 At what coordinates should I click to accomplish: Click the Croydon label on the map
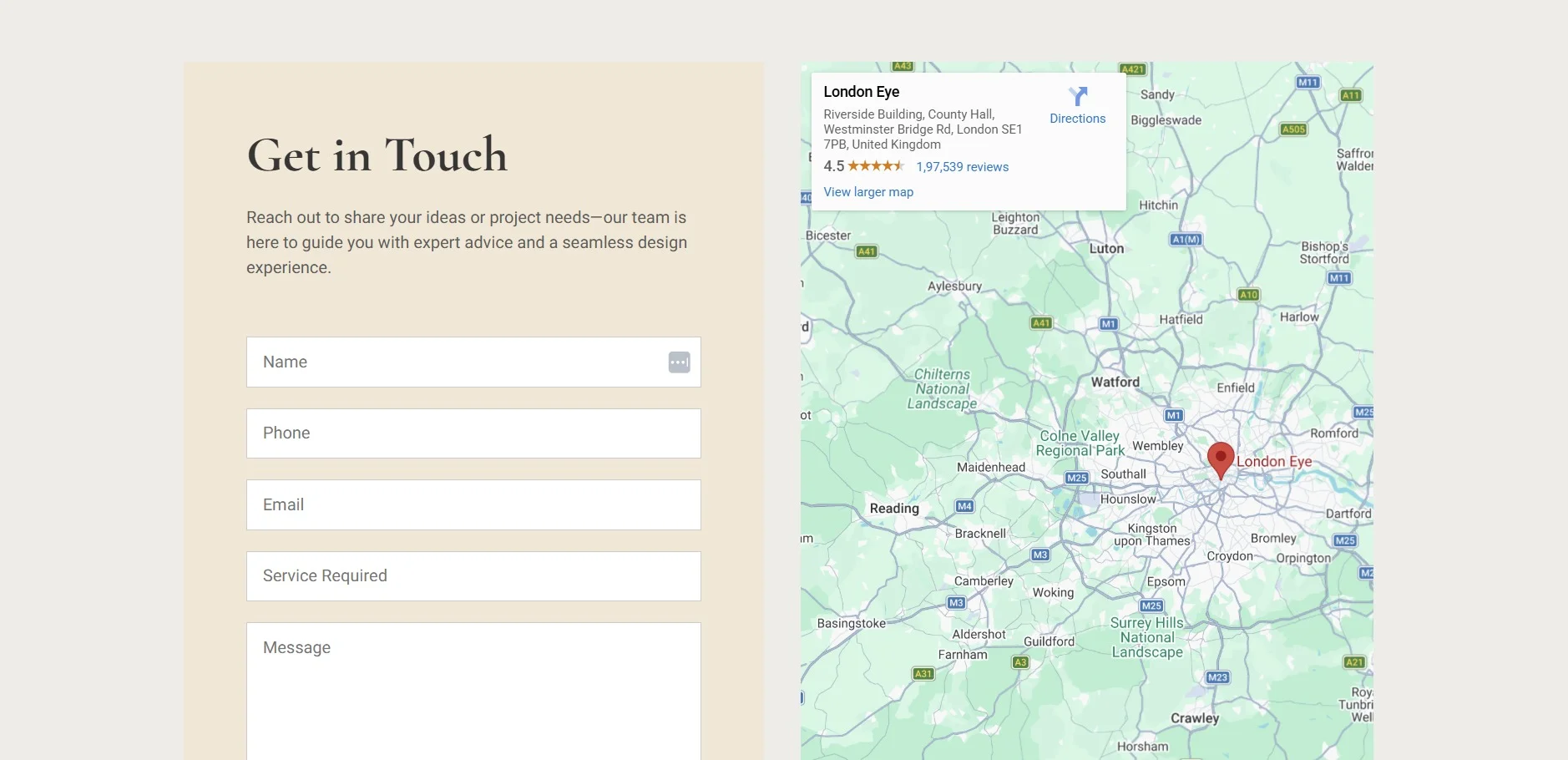[1230, 556]
